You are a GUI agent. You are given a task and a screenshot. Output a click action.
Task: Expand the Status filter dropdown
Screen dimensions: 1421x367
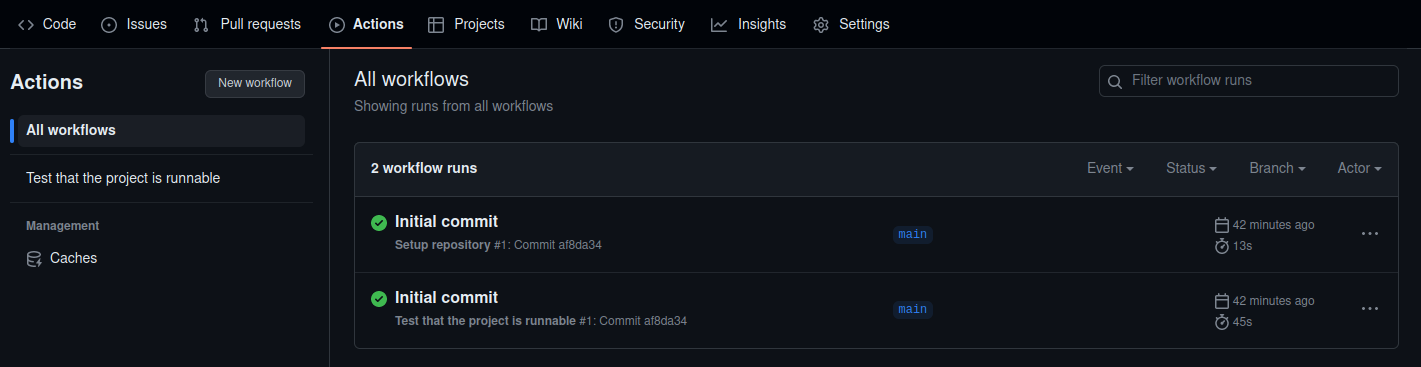coord(1191,168)
